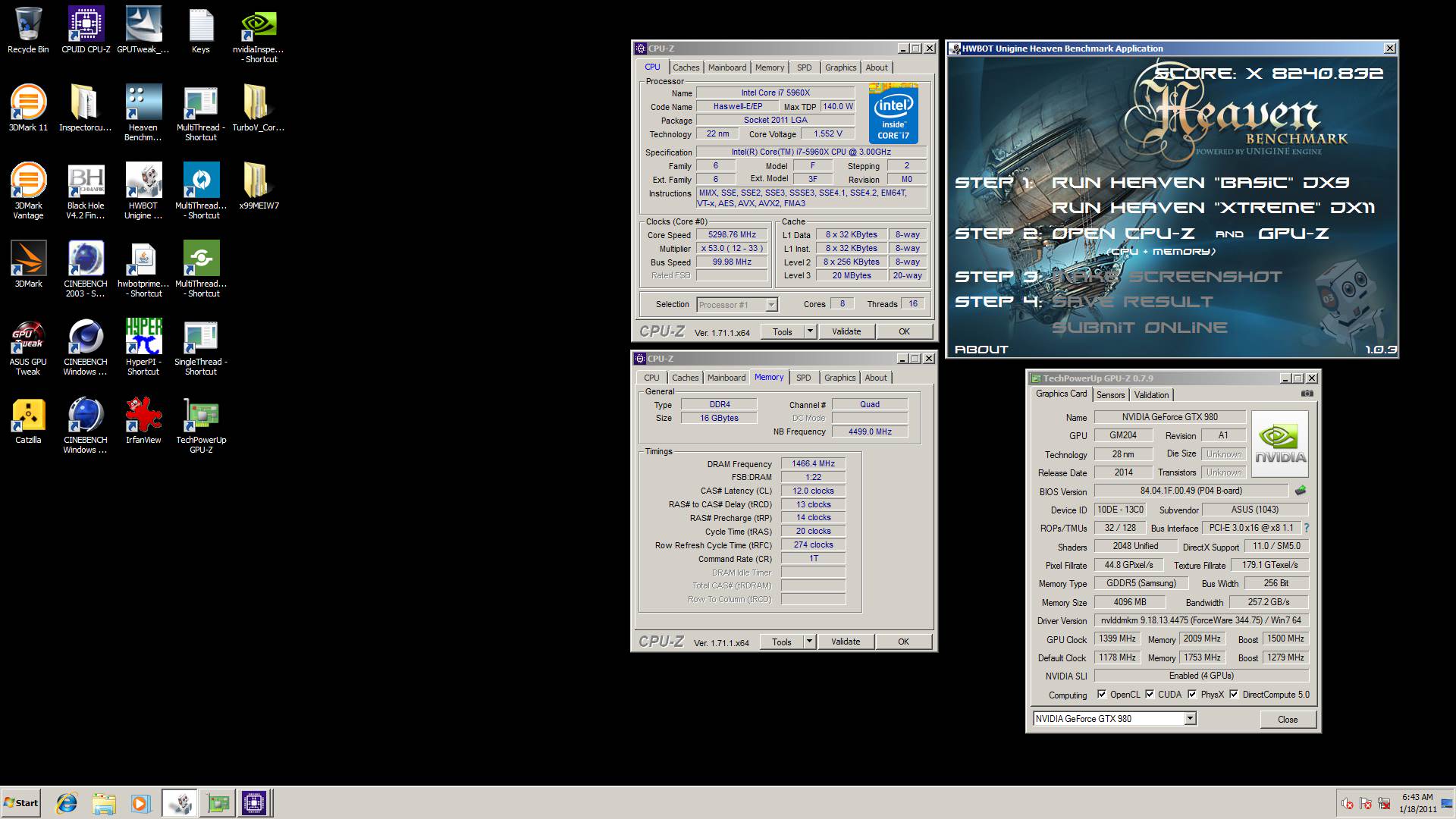The image size is (1456, 819).
Task: Expand Processor #1 selection dropdown
Action: (x=771, y=305)
